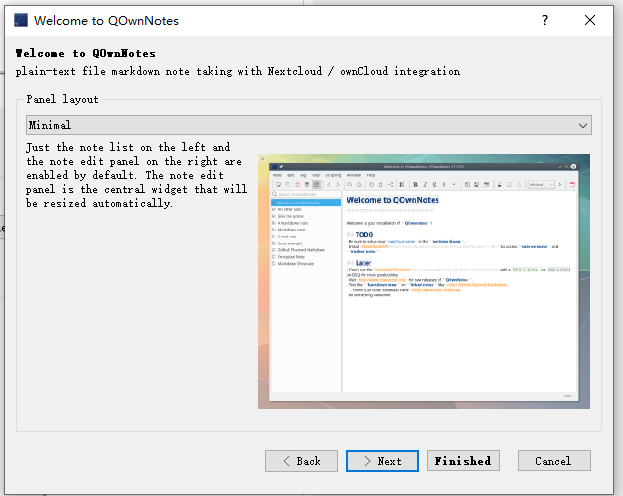Click the QOwnNotes app icon in title bar
This screenshot has width=623, height=496.
21,20
